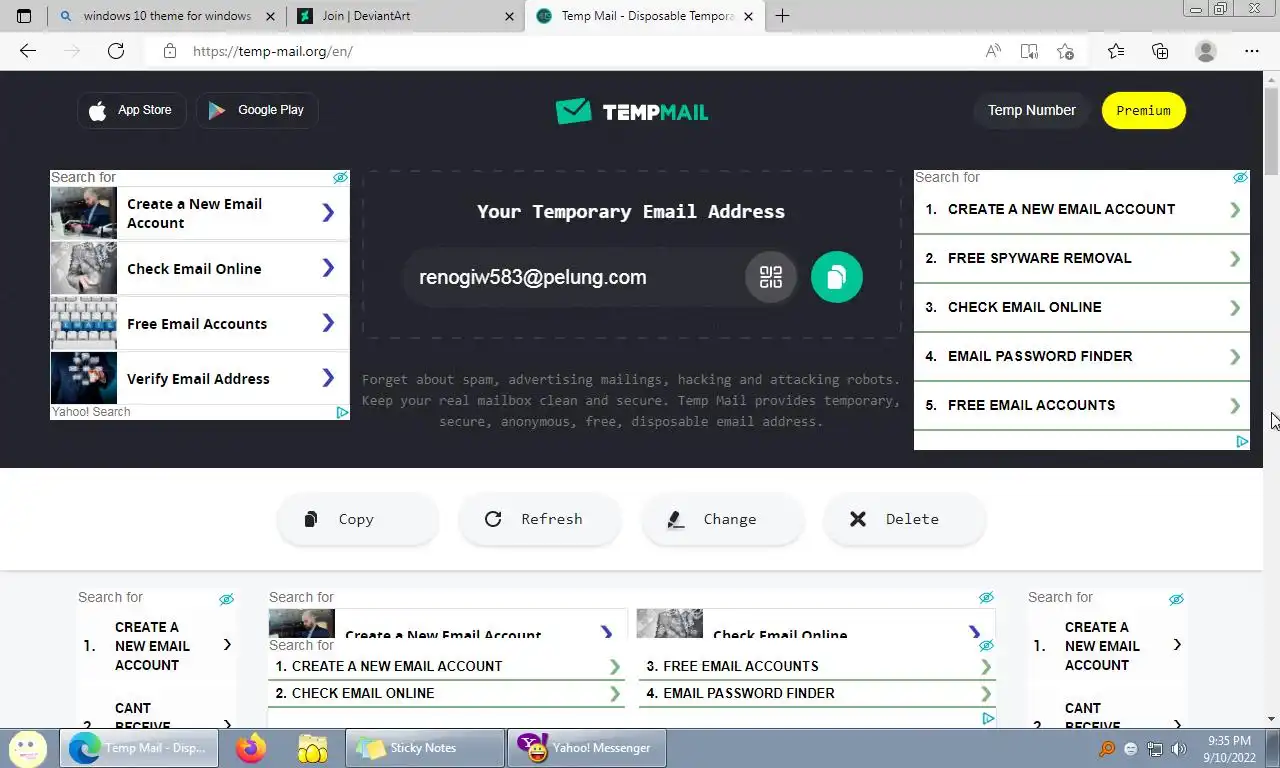Reload the page with browser refresh icon

116,51
